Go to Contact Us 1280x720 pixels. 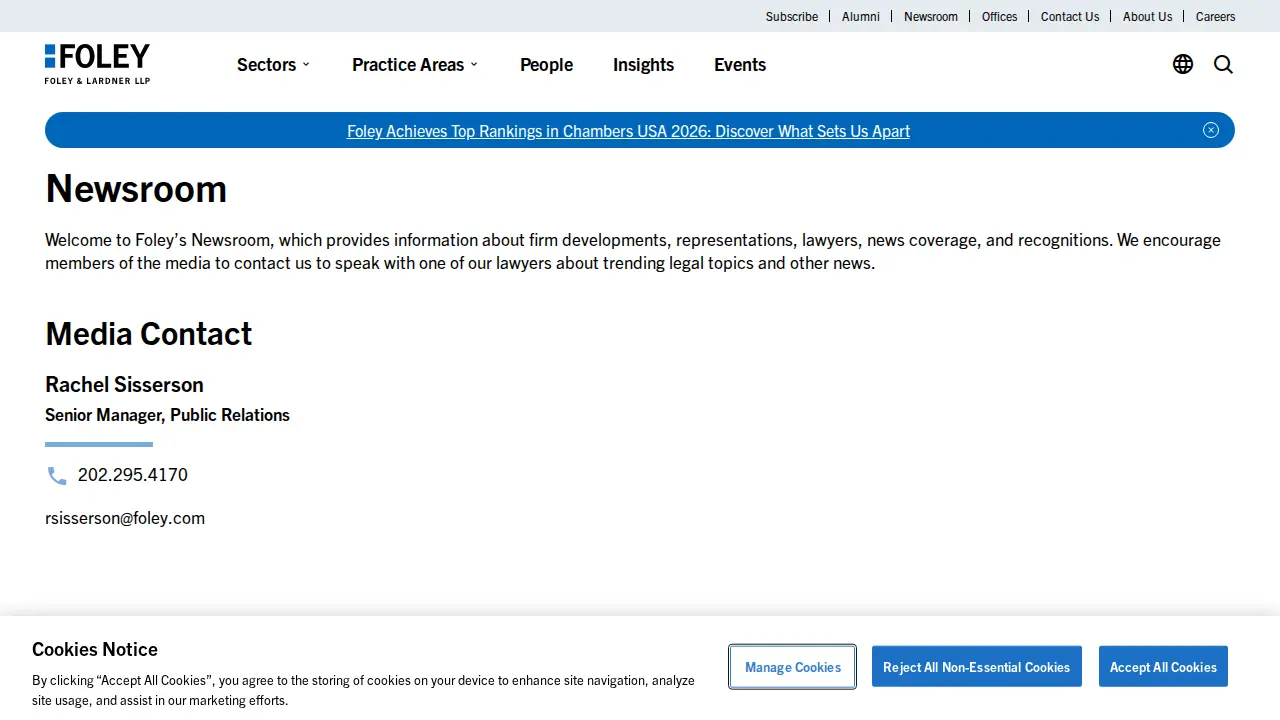tap(1070, 16)
